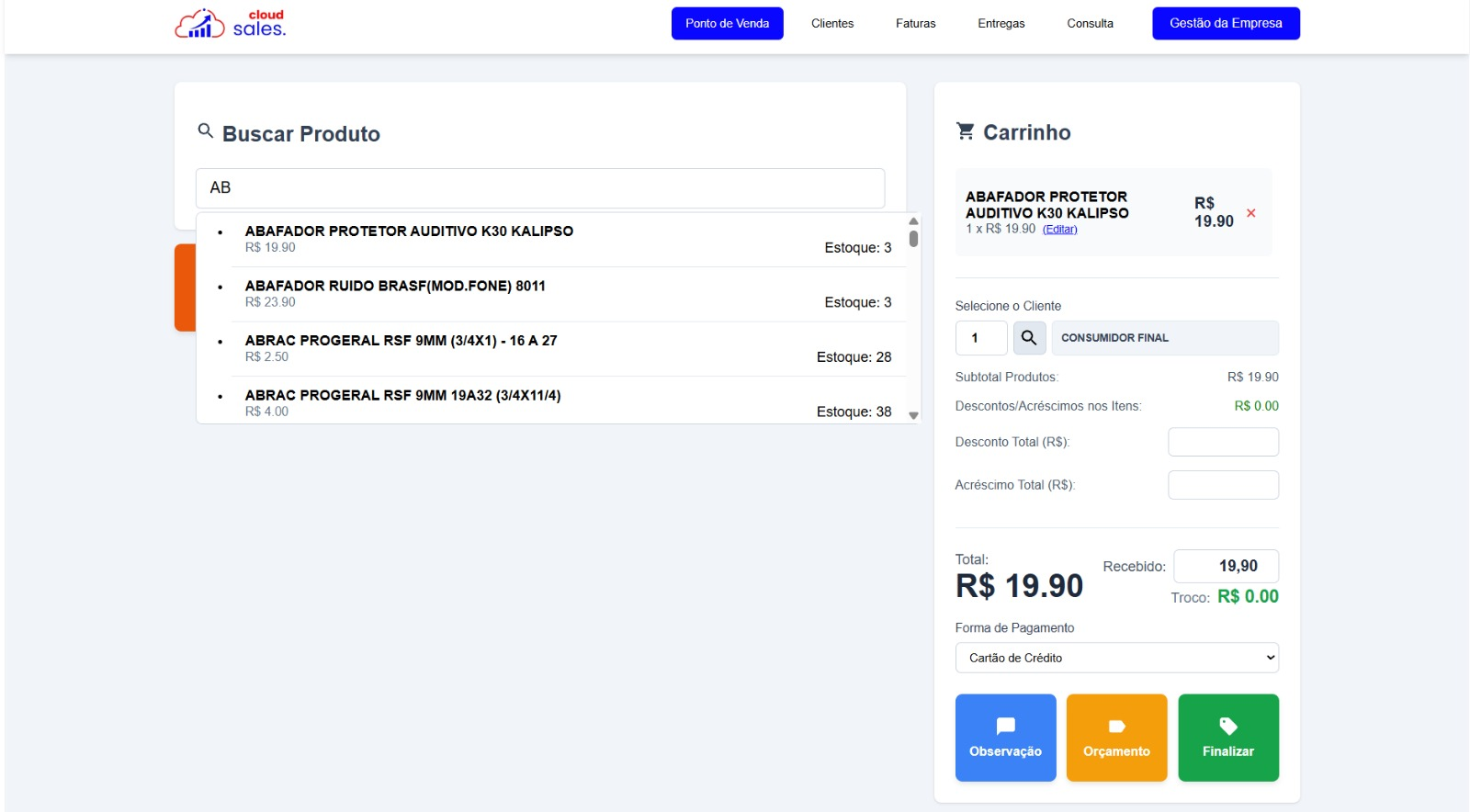Focus the Desconto Total input field

coord(1223,442)
